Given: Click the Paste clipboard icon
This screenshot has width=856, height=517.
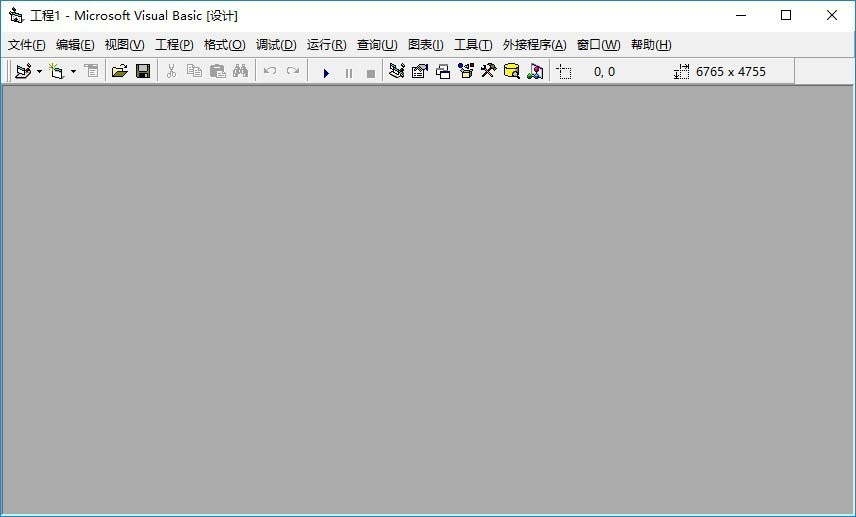Looking at the screenshot, I should 218,72.
